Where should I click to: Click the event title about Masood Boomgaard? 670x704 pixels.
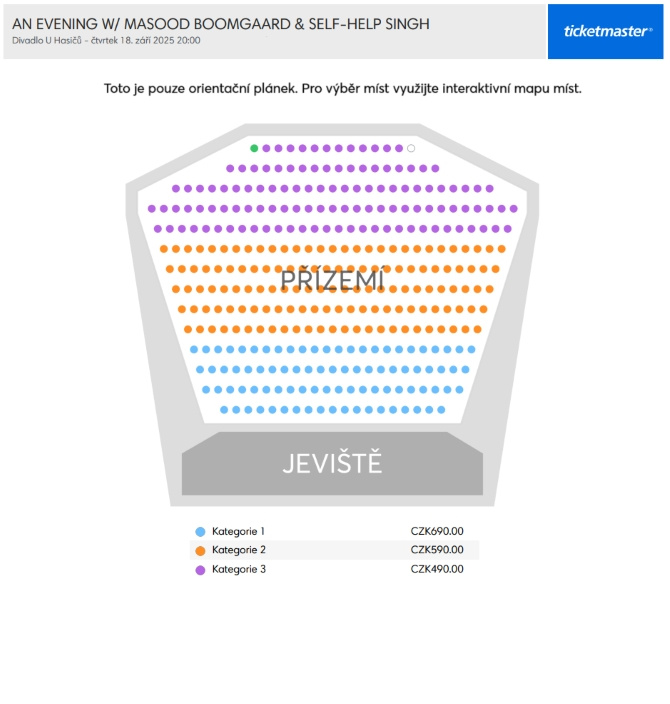click(x=220, y=24)
